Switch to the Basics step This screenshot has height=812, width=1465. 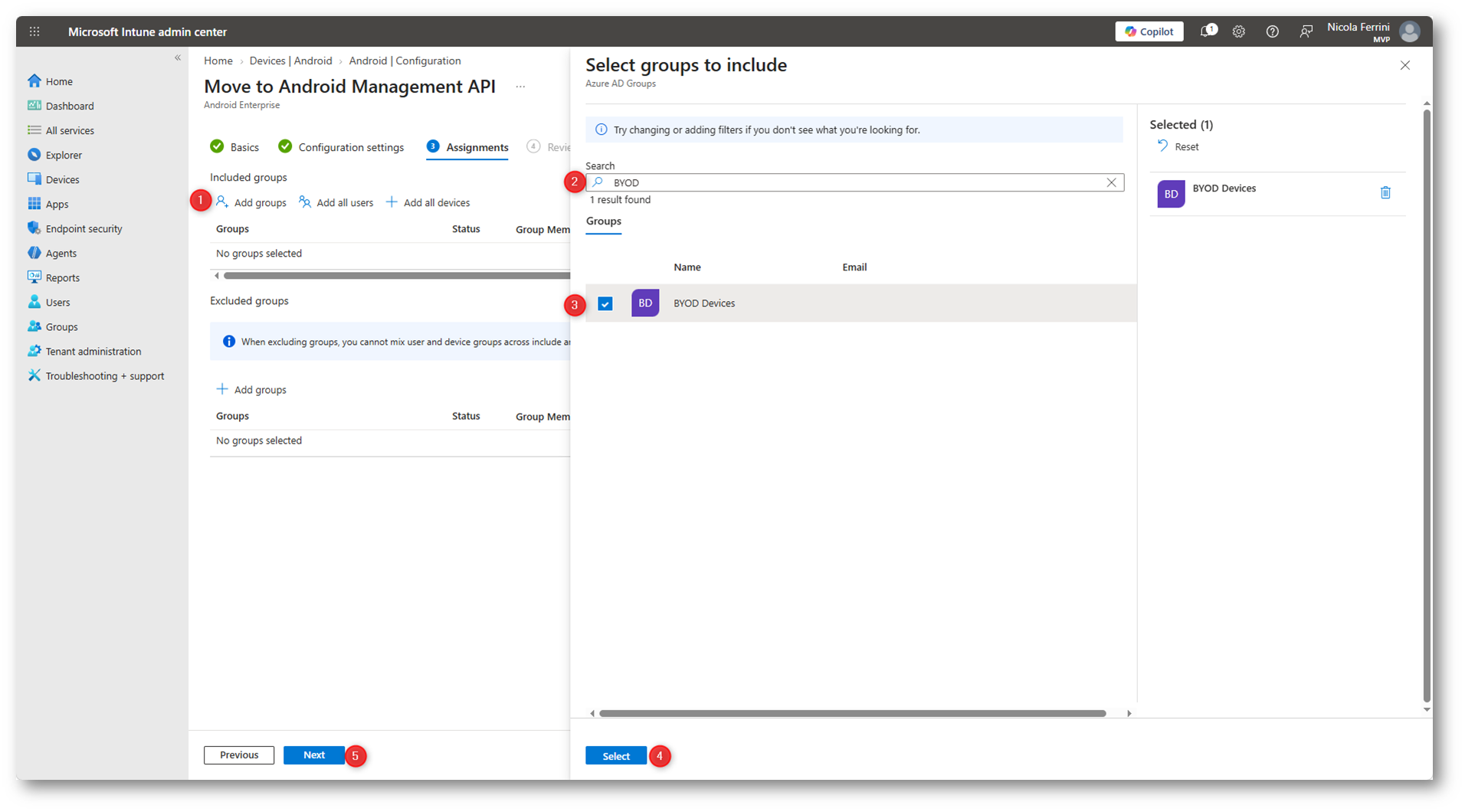[x=234, y=147]
